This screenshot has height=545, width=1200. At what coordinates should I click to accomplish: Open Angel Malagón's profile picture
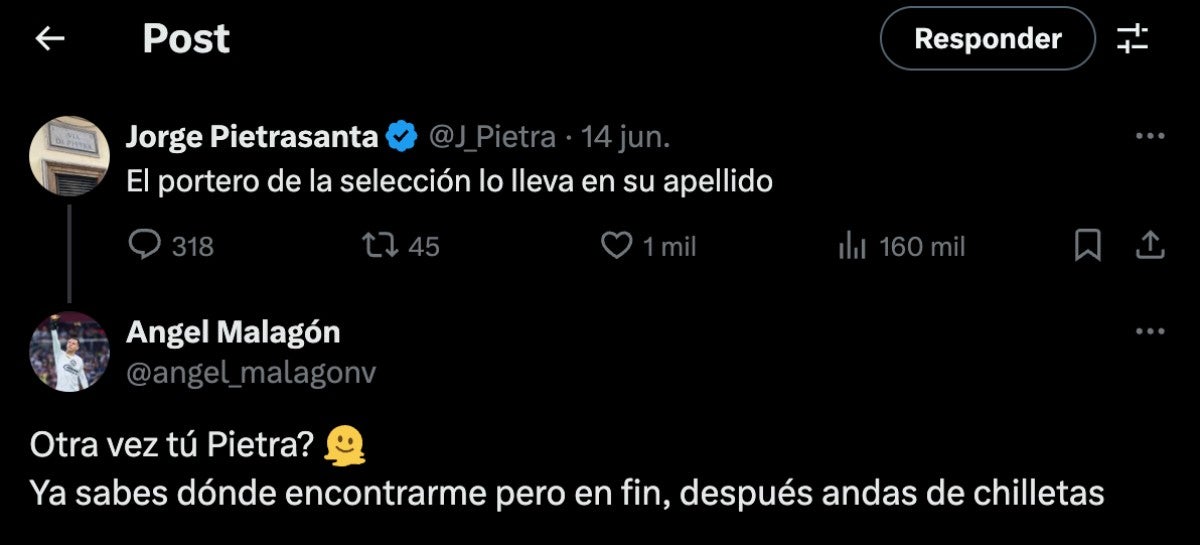coord(68,351)
